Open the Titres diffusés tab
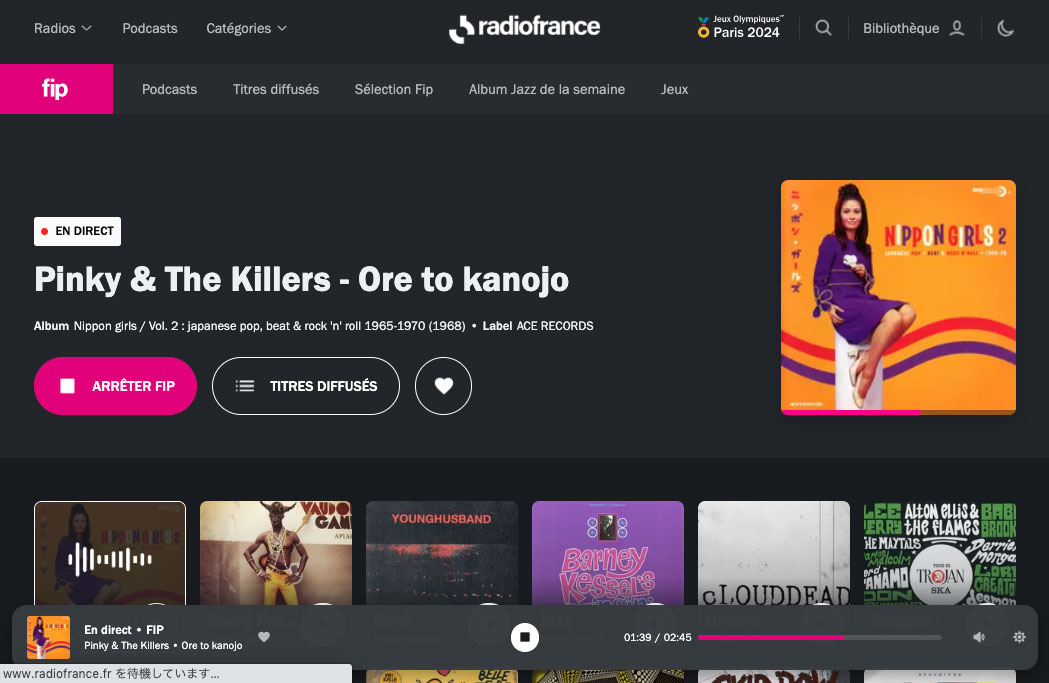The height and width of the screenshot is (683, 1049). coord(276,89)
